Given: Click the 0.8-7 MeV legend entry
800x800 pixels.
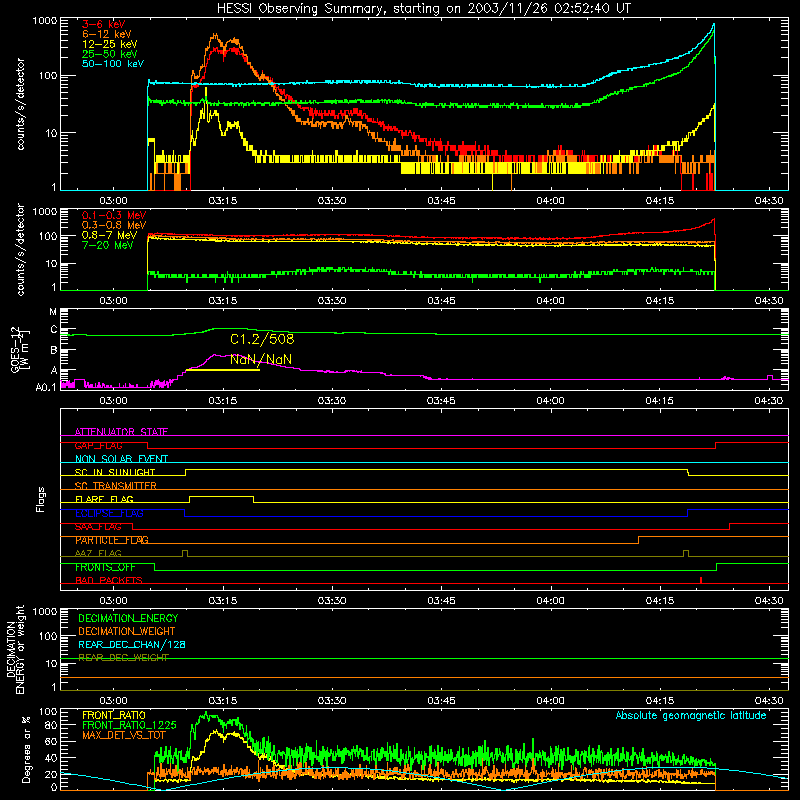Looking at the screenshot, I should 109,235.
